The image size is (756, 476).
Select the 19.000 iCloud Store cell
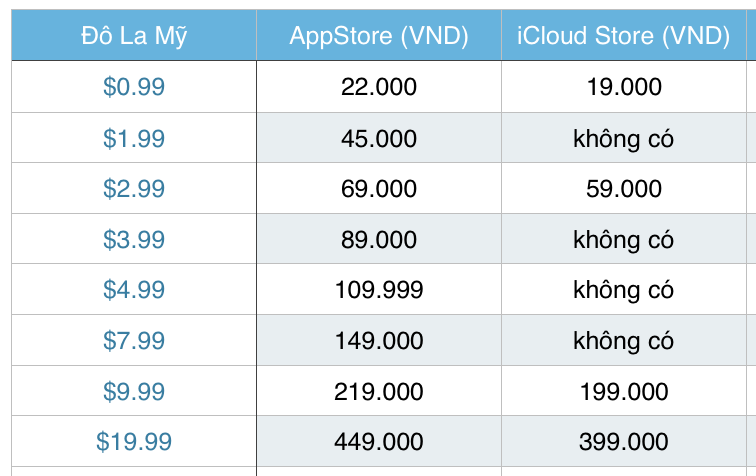point(623,87)
